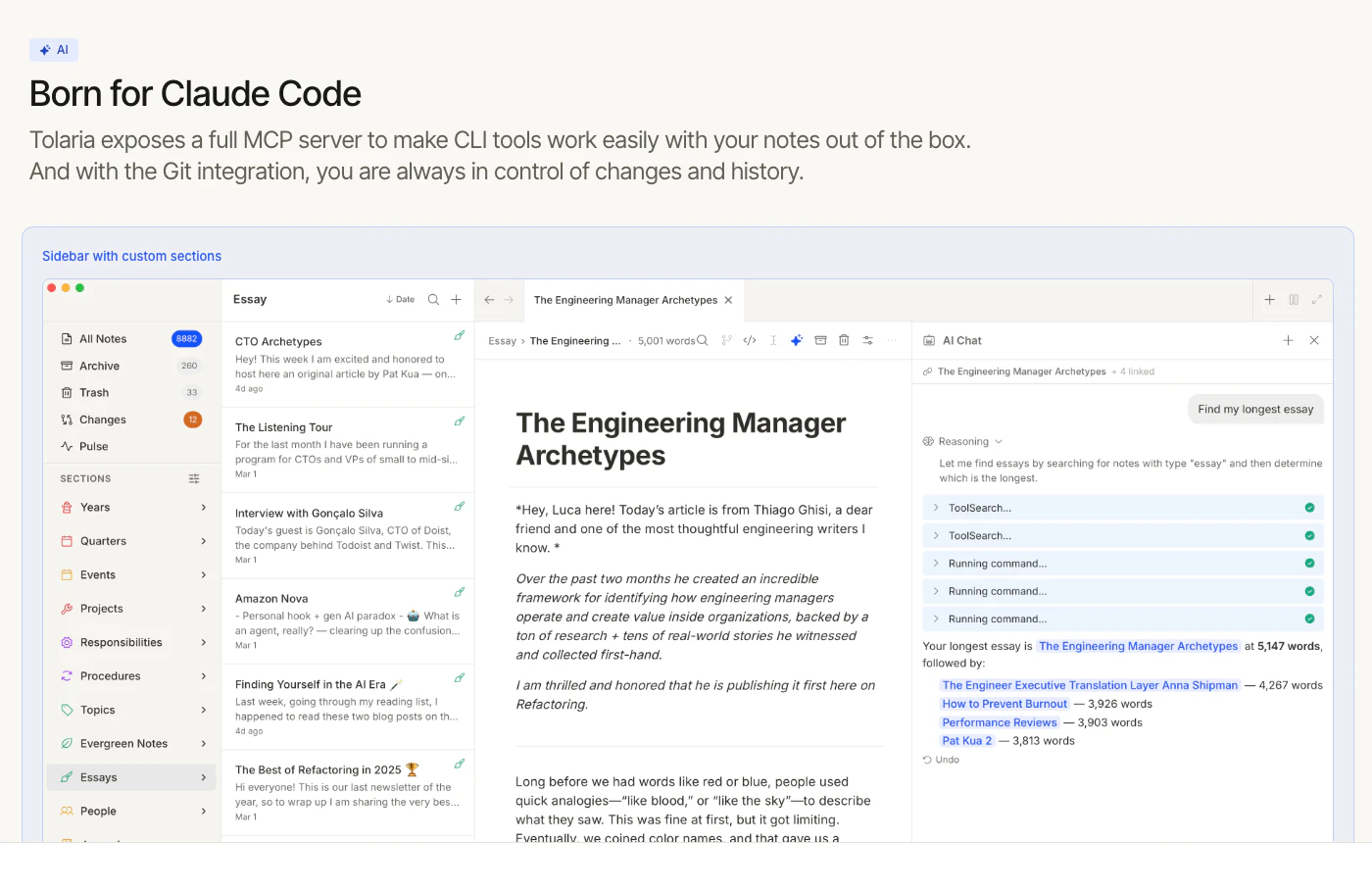Screen dimensions: 1372x891
Task: Change sort order via Date dropdown
Action: (x=400, y=300)
